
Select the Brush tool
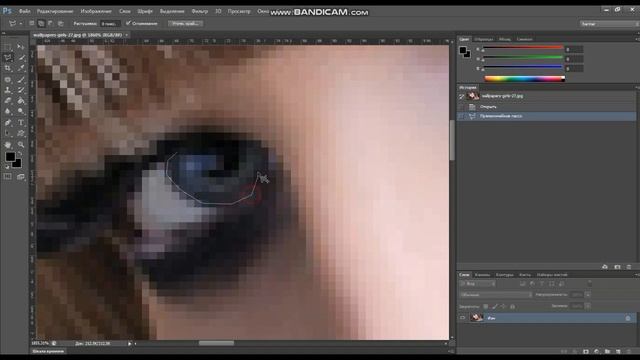coord(21,80)
